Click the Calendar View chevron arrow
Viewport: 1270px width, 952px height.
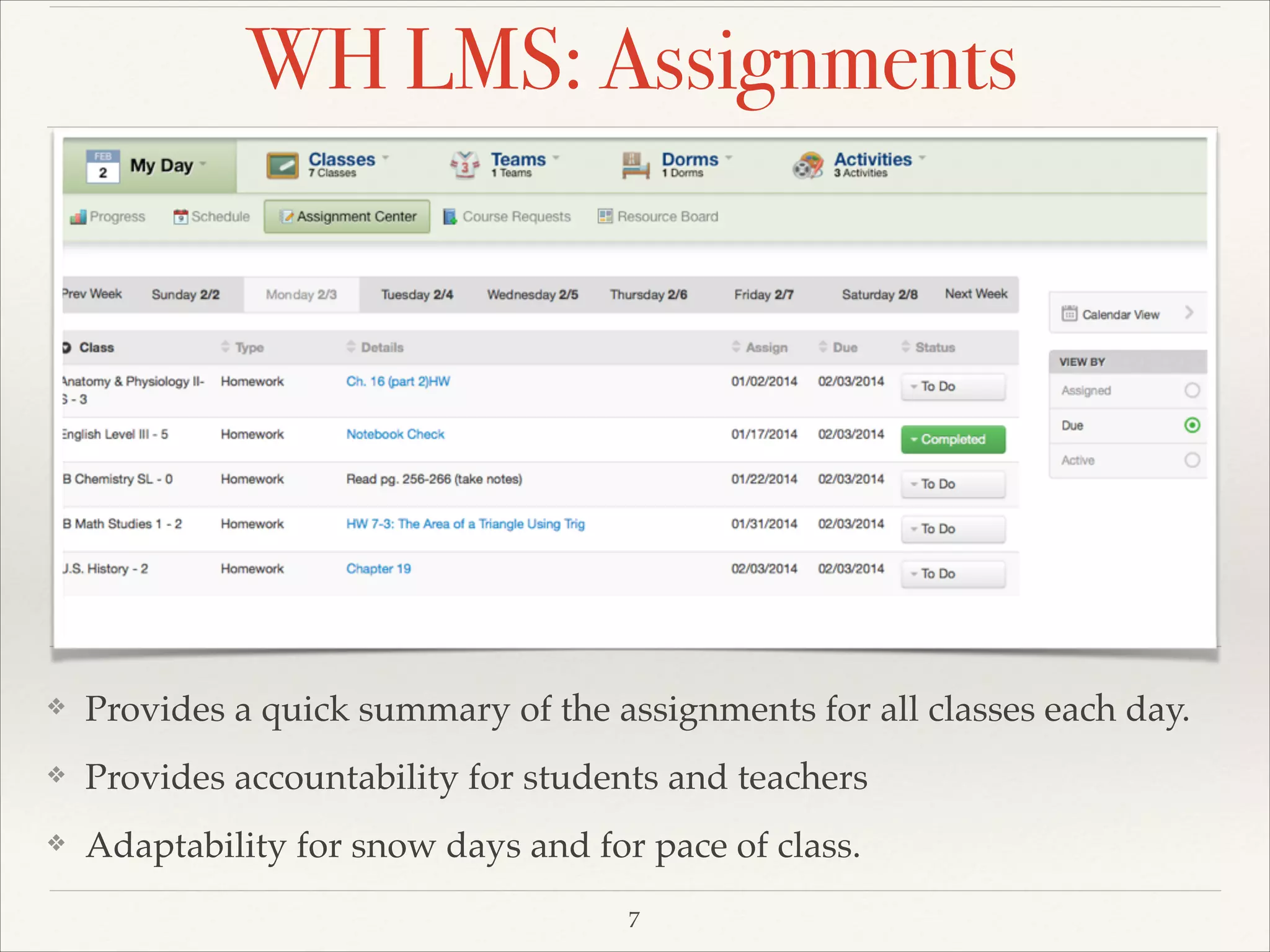(x=1189, y=312)
